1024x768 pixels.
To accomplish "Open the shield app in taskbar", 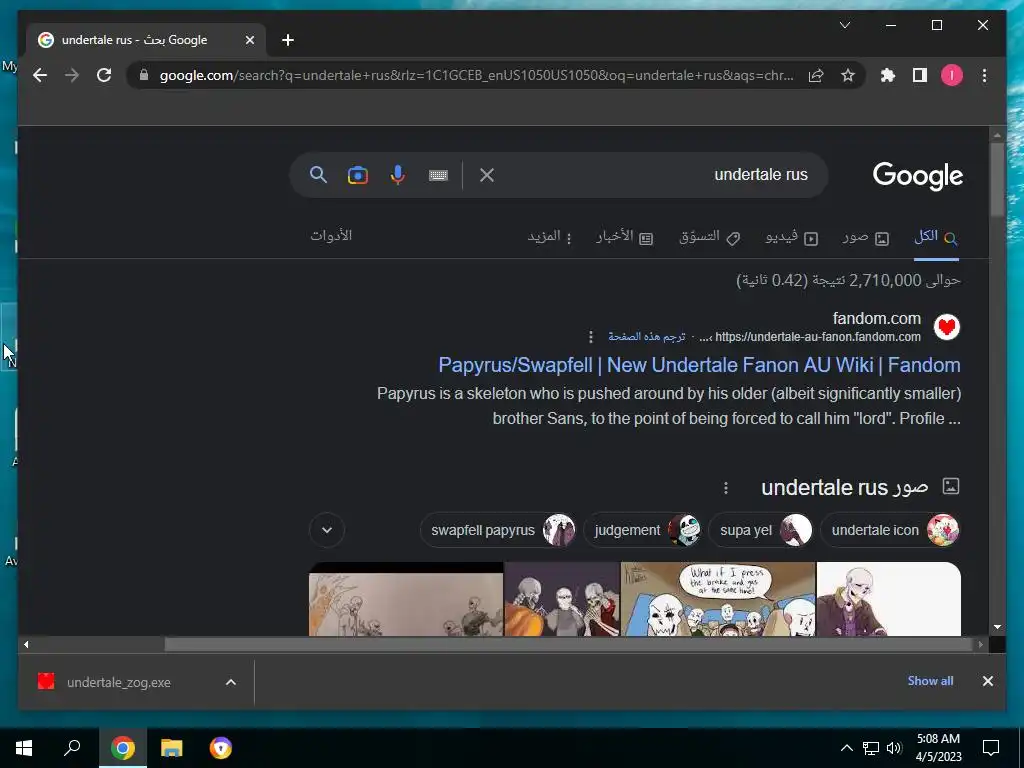I will tap(221, 748).
